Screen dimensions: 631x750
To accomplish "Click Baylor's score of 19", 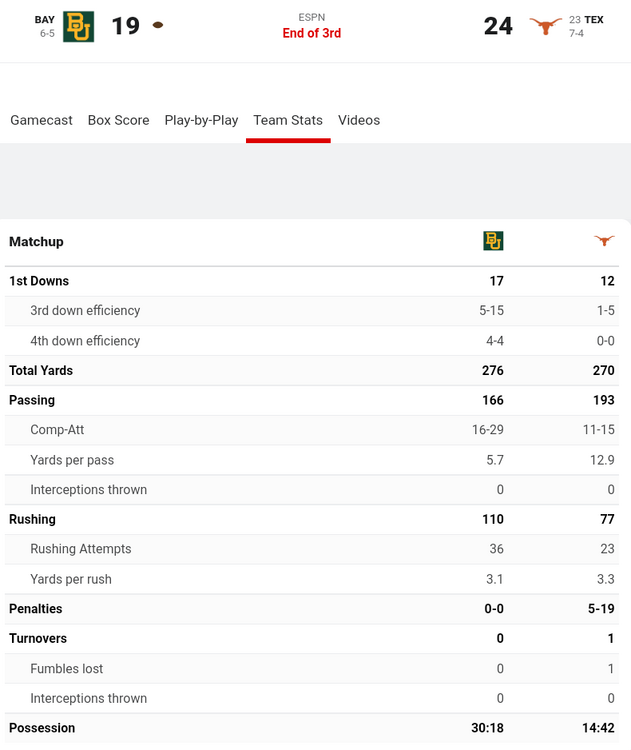I will (x=125, y=26).
